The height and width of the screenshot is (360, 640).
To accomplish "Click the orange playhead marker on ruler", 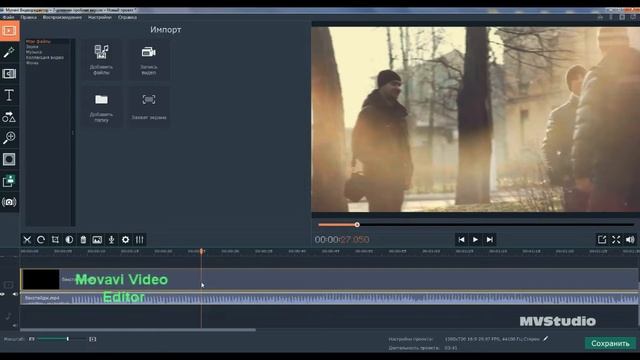I will pos(201,251).
